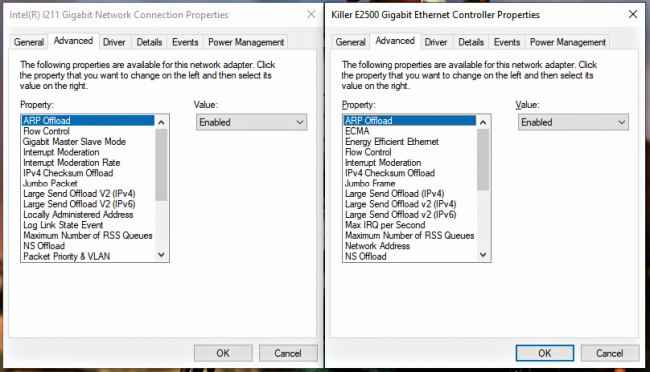Open the Power Management tab in the Killer E2500 dialog
650x372 pixels.
click(x=568, y=42)
